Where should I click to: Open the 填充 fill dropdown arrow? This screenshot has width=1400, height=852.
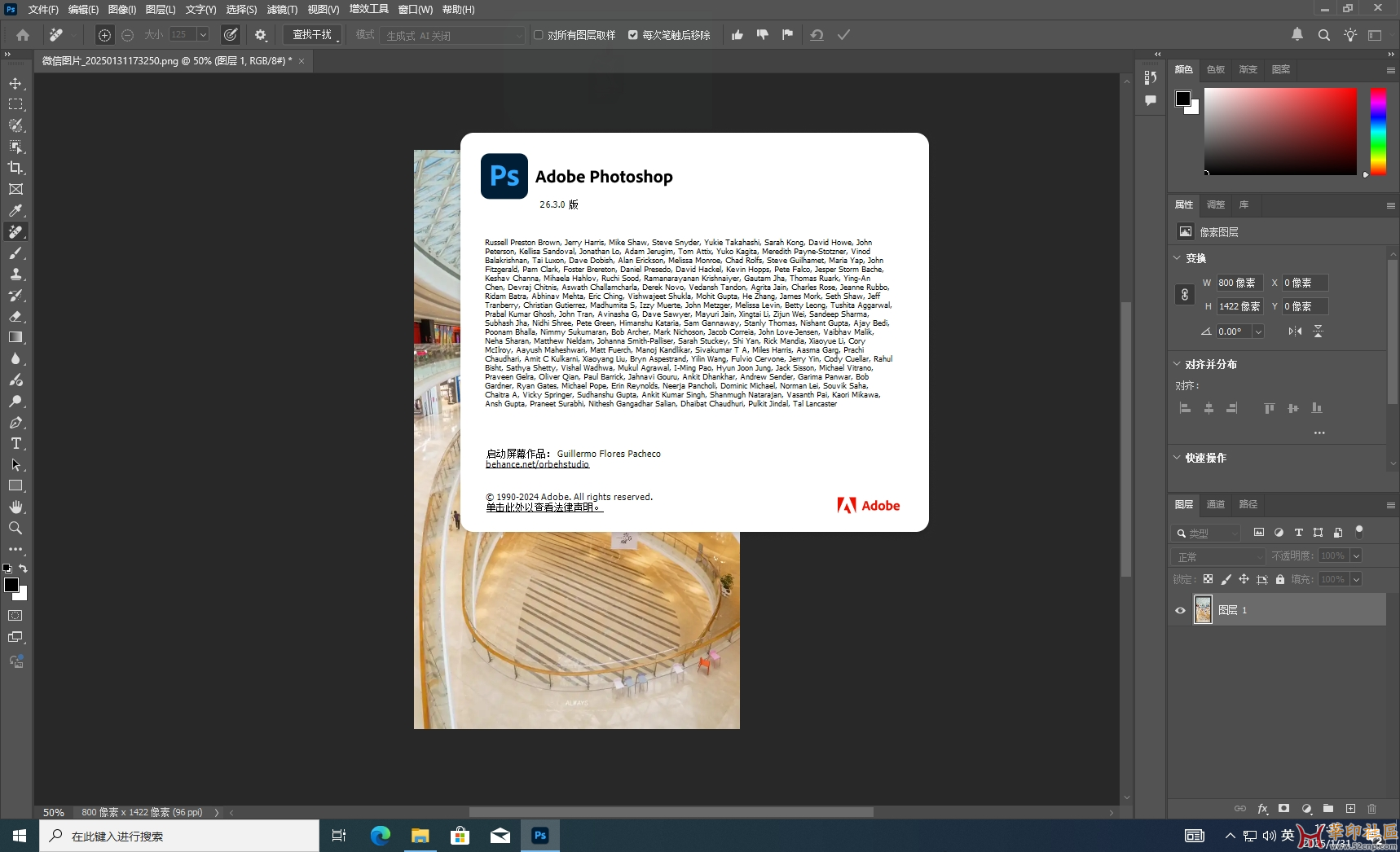(x=1356, y=579)
